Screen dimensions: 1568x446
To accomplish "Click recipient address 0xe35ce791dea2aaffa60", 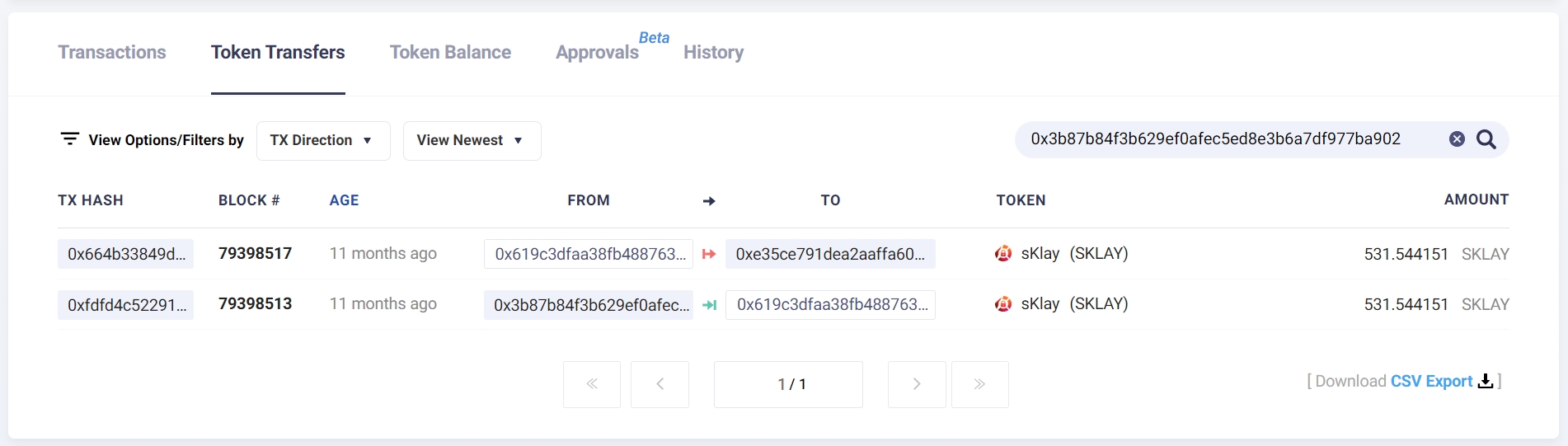I will click(x=829, y=255).
